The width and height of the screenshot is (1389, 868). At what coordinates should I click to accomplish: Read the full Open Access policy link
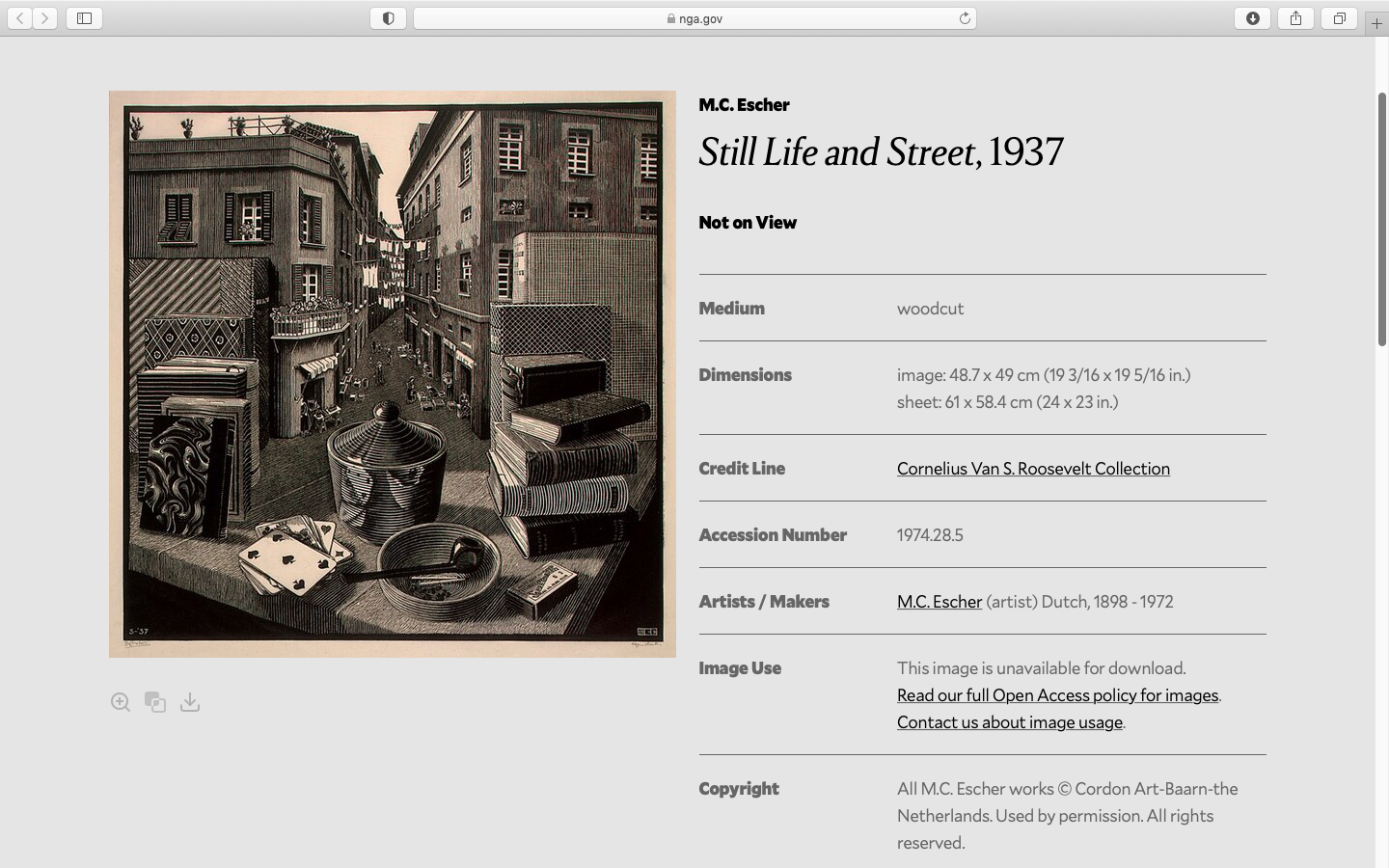click(1057, 695)
